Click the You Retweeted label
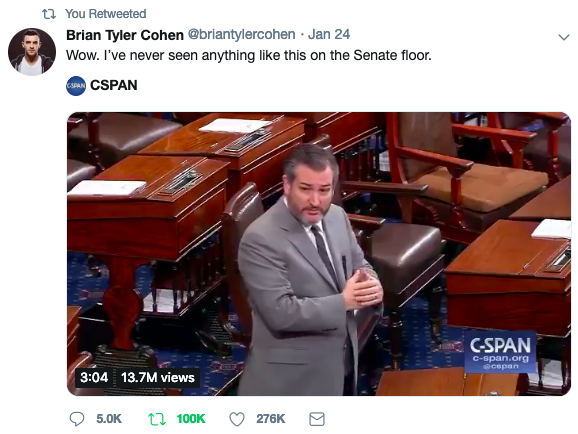This screenshot has width=578, height=434. 106,14
